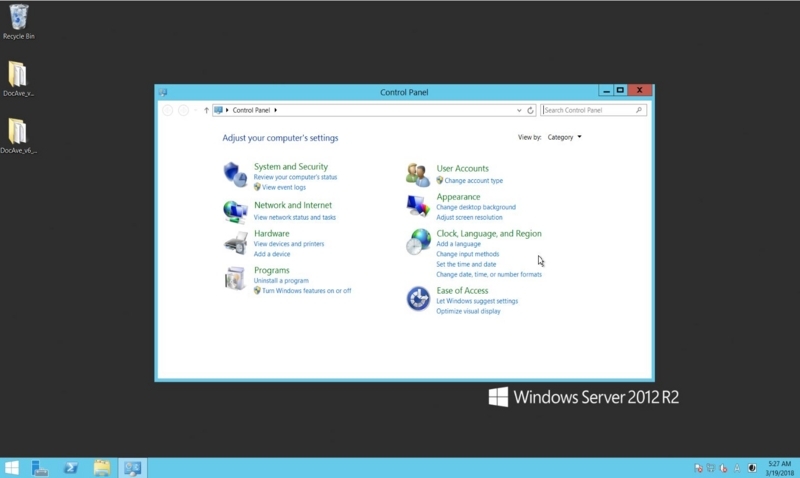Open the User Accounts people icon
This screenshot has width=800, height=478.
pos(418,175)
